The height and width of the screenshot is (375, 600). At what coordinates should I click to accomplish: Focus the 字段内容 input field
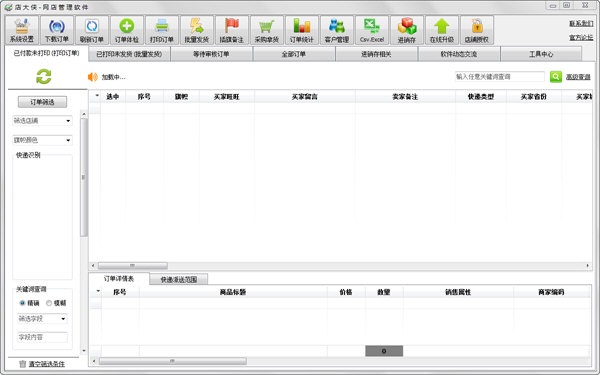(x=42, y=337)
